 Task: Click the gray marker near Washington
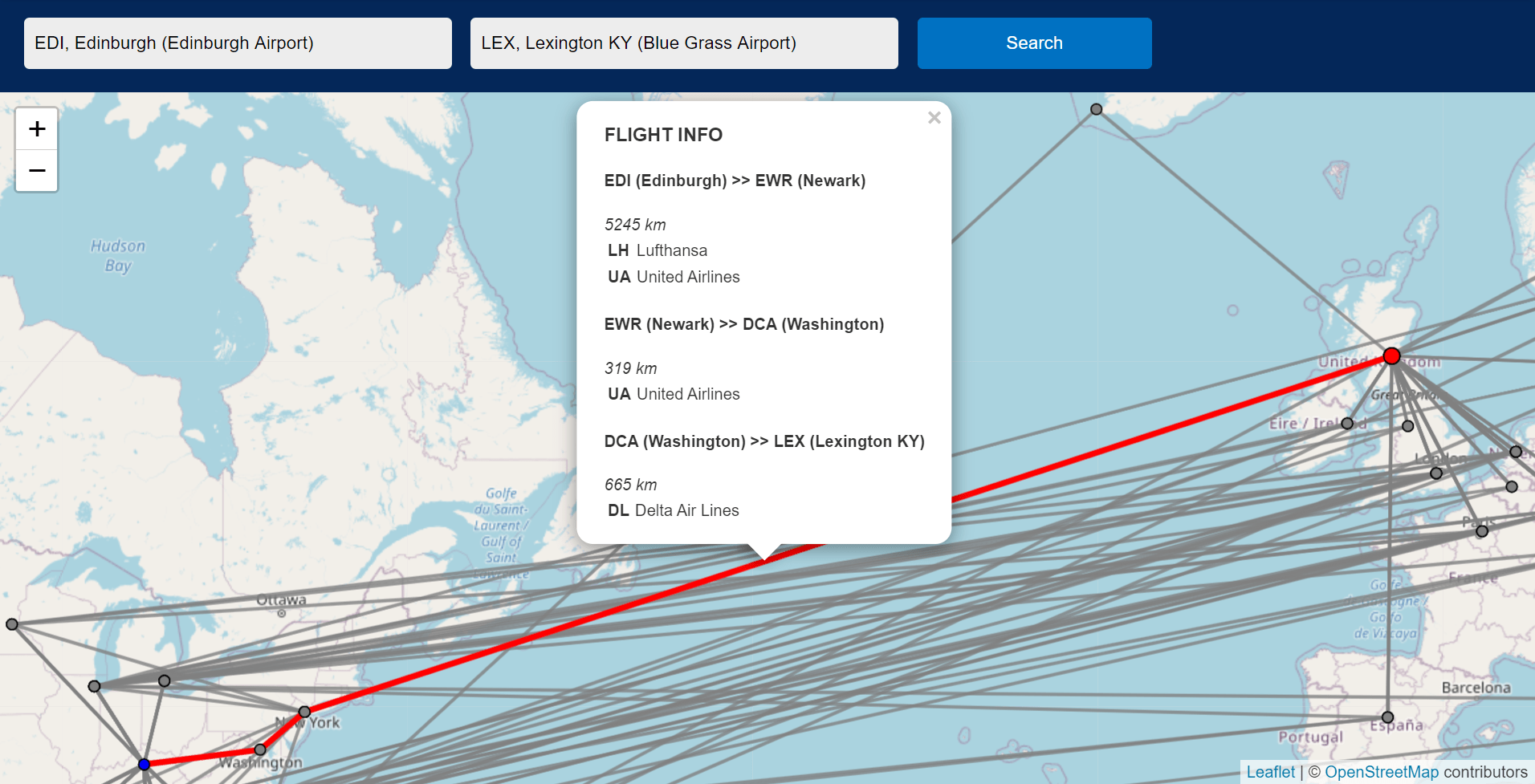pos(259,748)
